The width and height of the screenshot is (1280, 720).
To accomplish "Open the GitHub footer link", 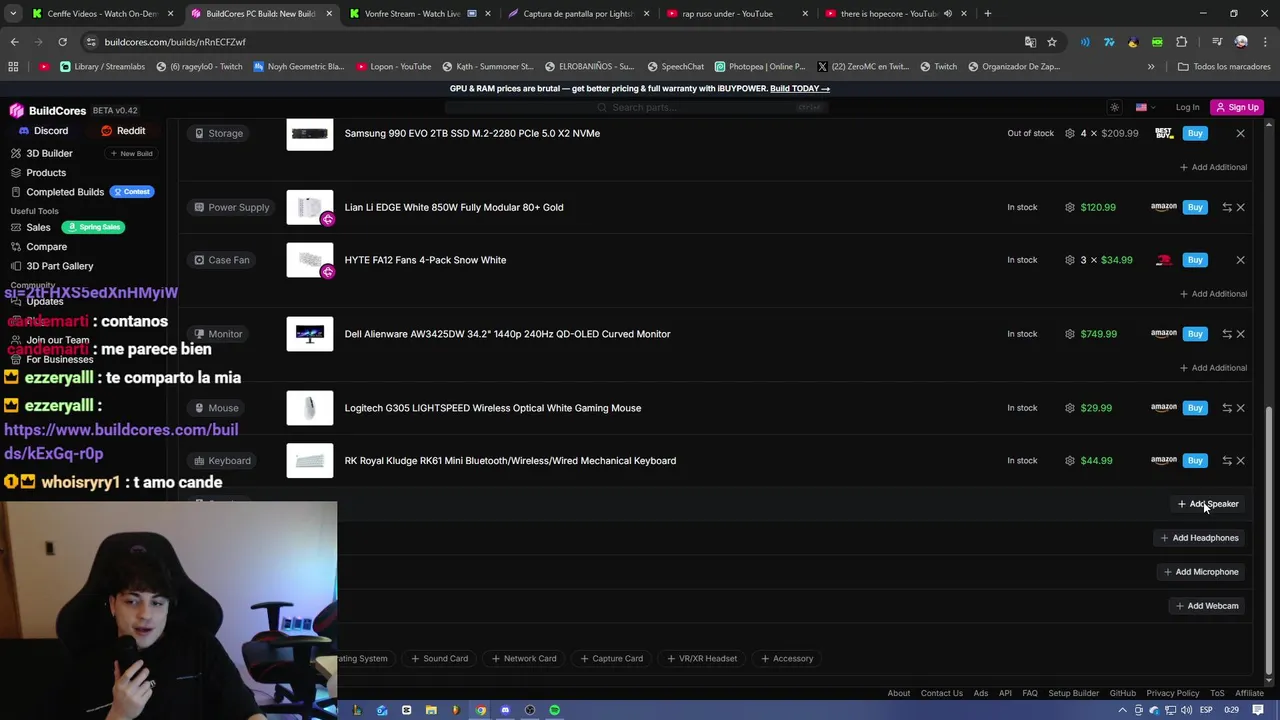I will pyautogui.click(x=1122, y=693).
